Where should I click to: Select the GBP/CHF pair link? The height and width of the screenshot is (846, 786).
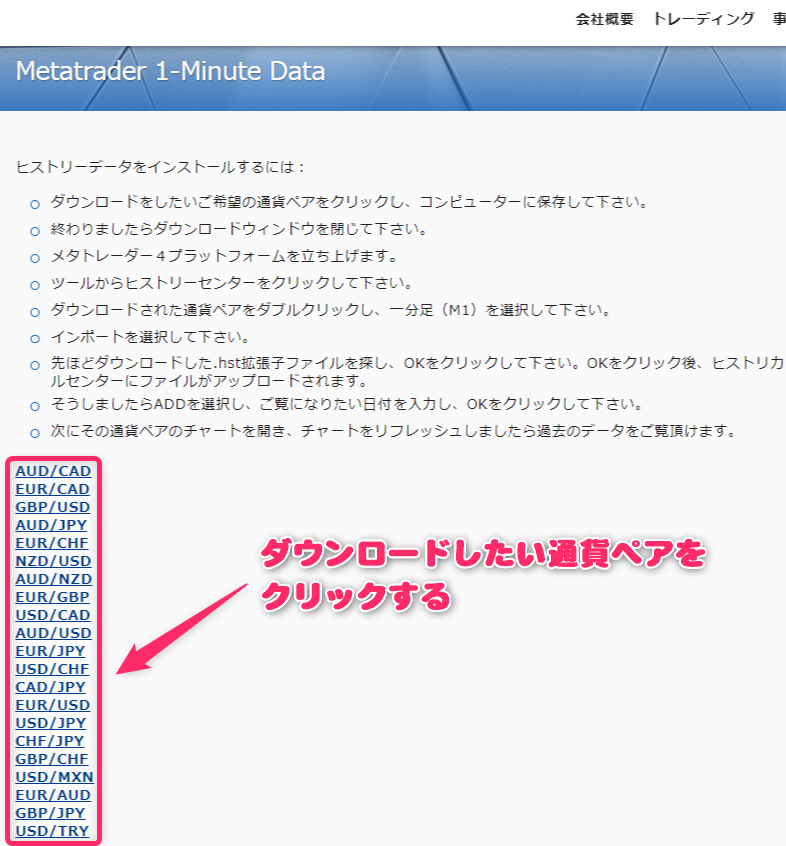[x=52, y=759]
